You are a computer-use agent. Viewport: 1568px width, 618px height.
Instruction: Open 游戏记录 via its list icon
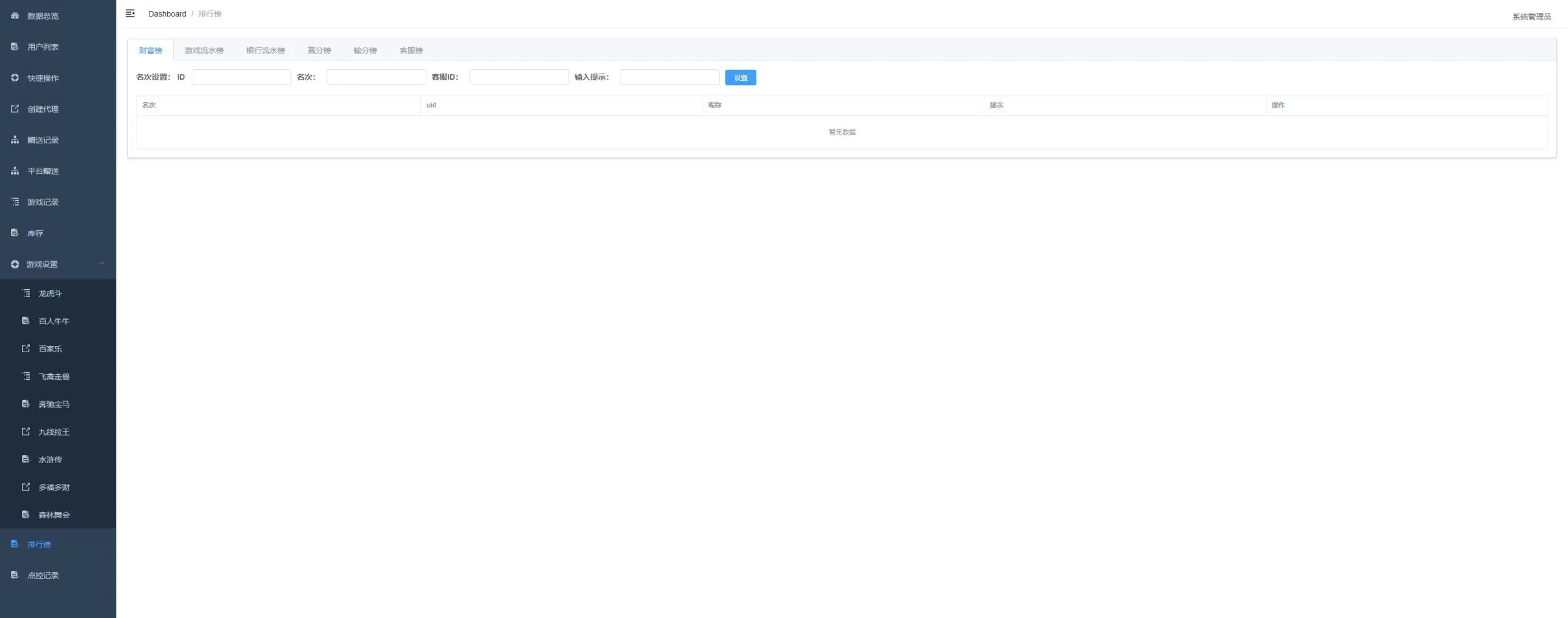(15, 202)
